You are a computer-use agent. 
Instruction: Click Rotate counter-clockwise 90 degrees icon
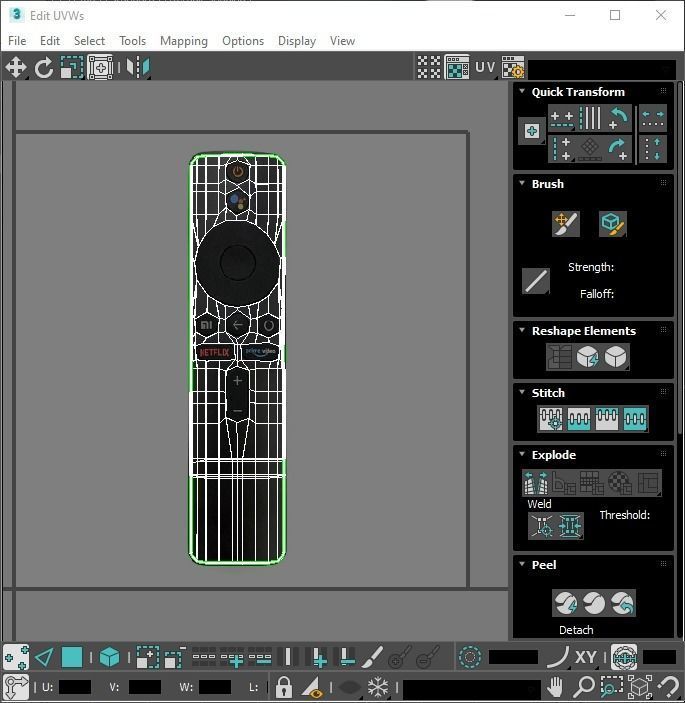click(618, 119)
